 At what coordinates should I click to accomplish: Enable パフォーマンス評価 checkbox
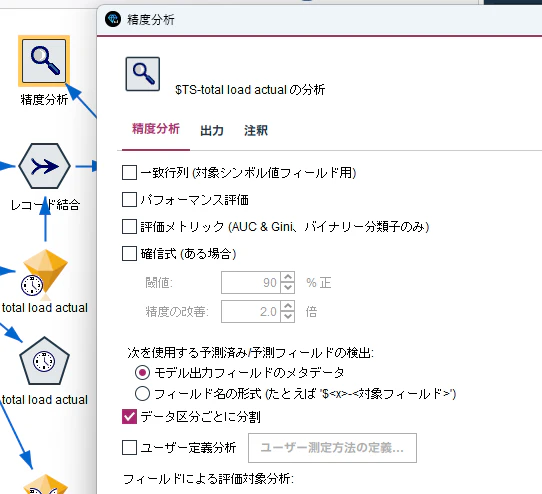click(x=129, y=199)
